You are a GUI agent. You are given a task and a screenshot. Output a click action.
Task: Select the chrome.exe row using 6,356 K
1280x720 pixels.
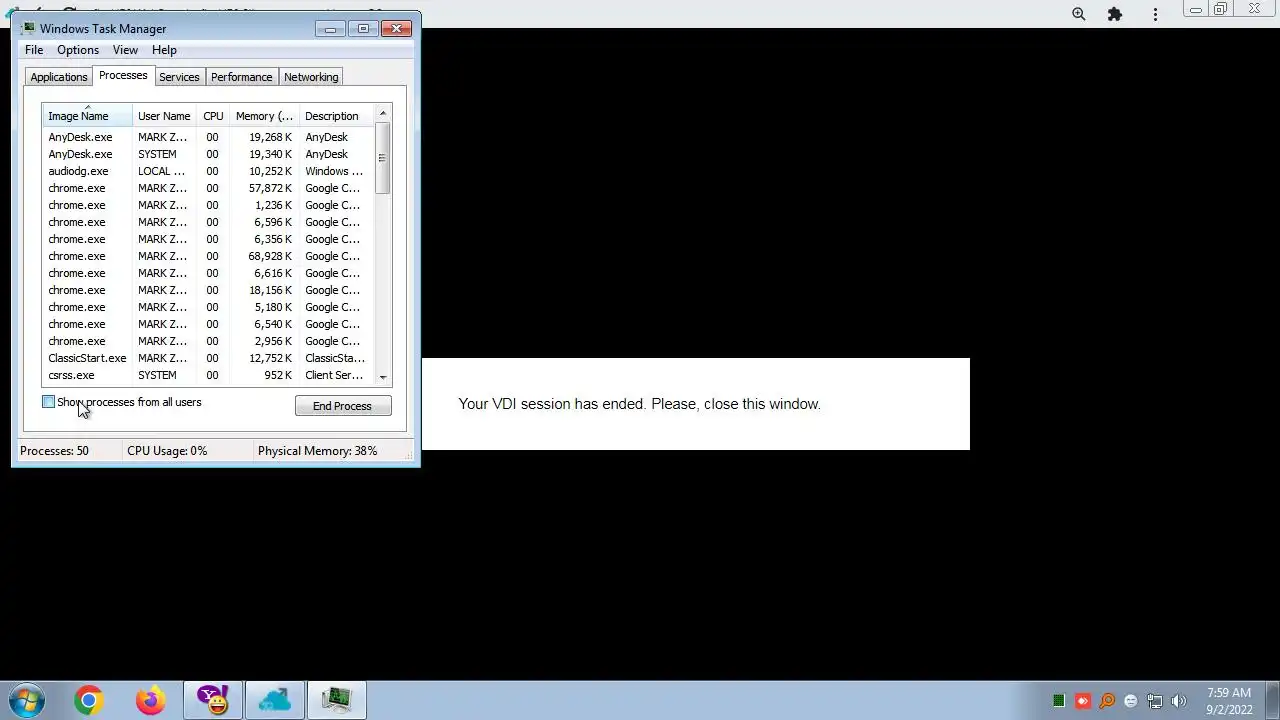pos(208,239)
